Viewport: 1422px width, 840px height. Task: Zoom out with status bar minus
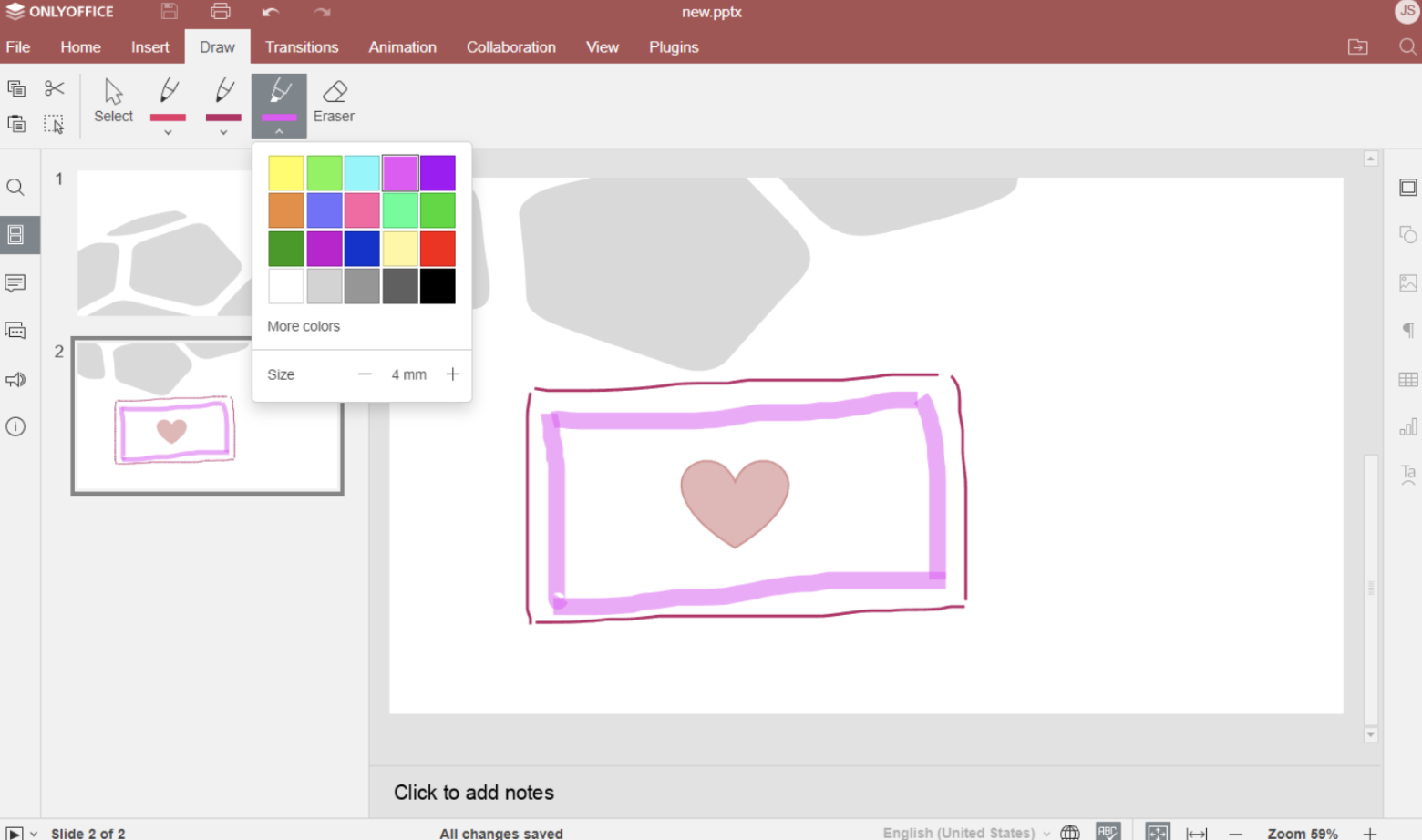(1235, 834)
